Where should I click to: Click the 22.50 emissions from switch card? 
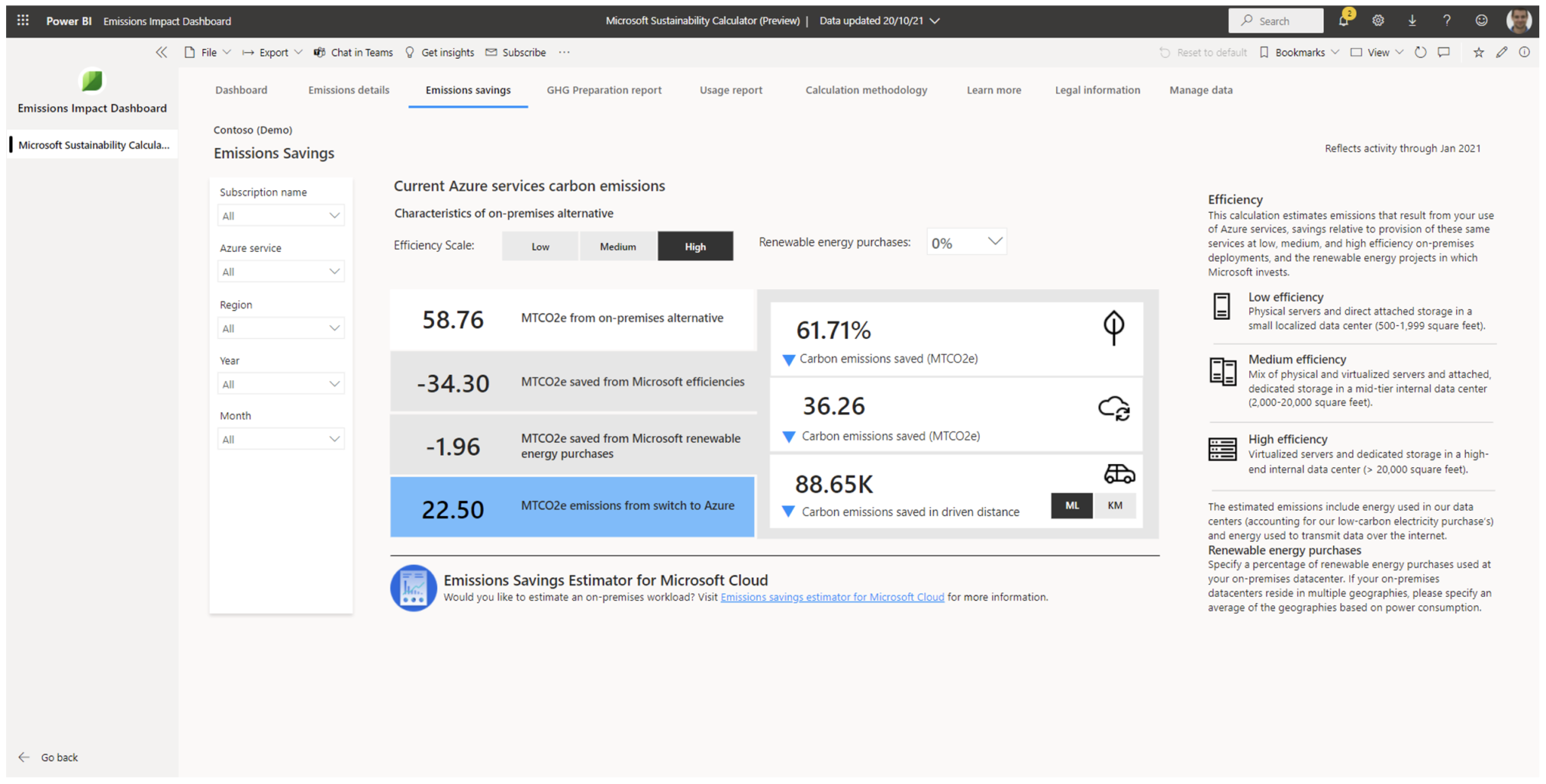point(572,506)
